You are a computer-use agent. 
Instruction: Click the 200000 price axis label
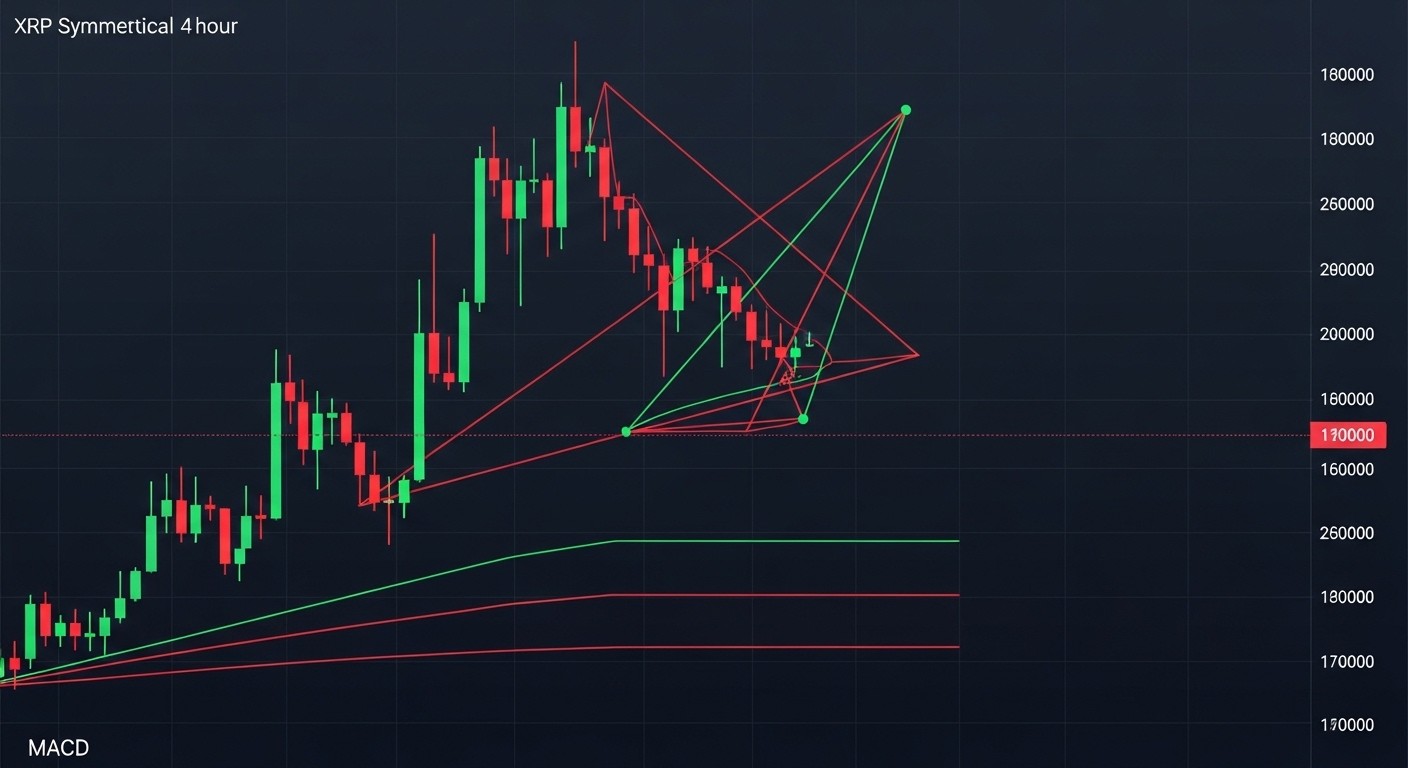click(1346, 335)
